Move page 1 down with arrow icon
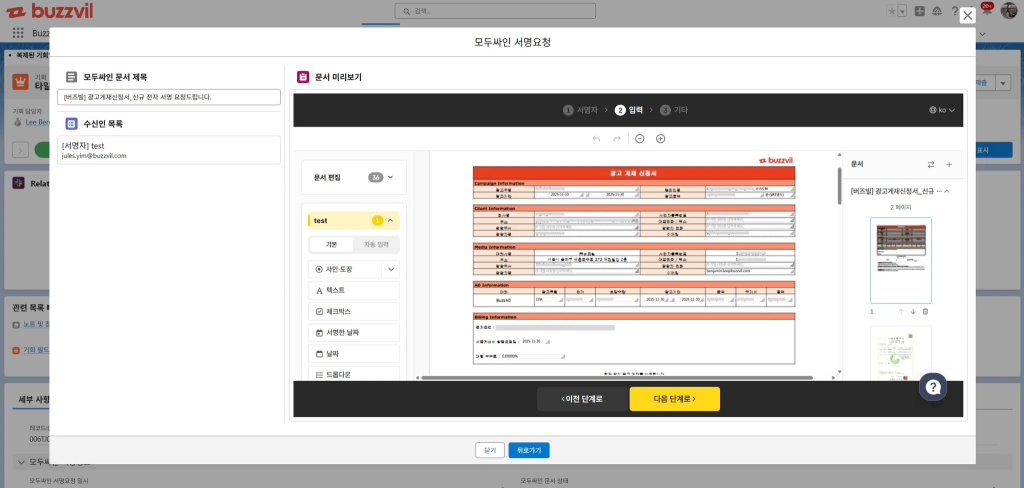The image size is (1024, 488). (912, 311)
